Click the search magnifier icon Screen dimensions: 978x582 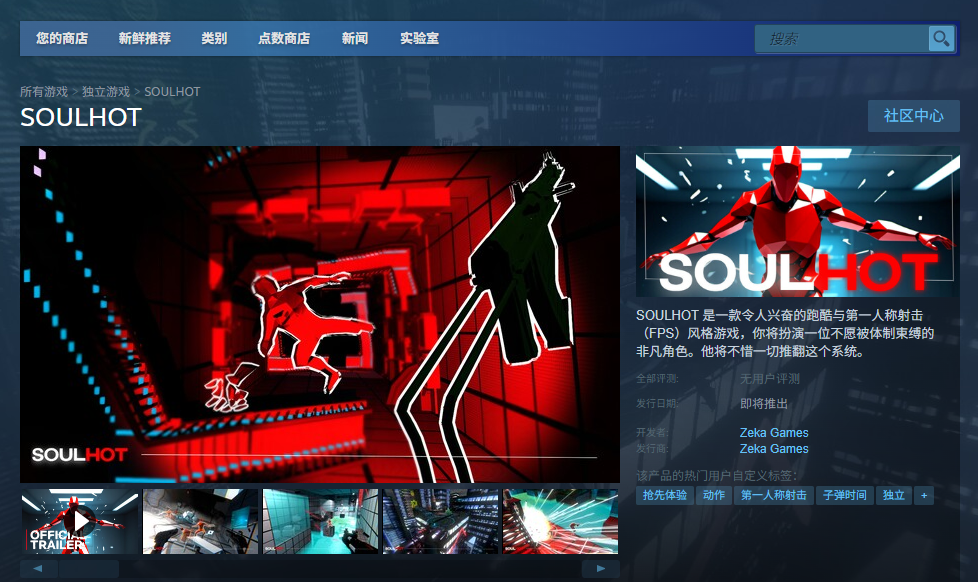[x=940, y=38]
